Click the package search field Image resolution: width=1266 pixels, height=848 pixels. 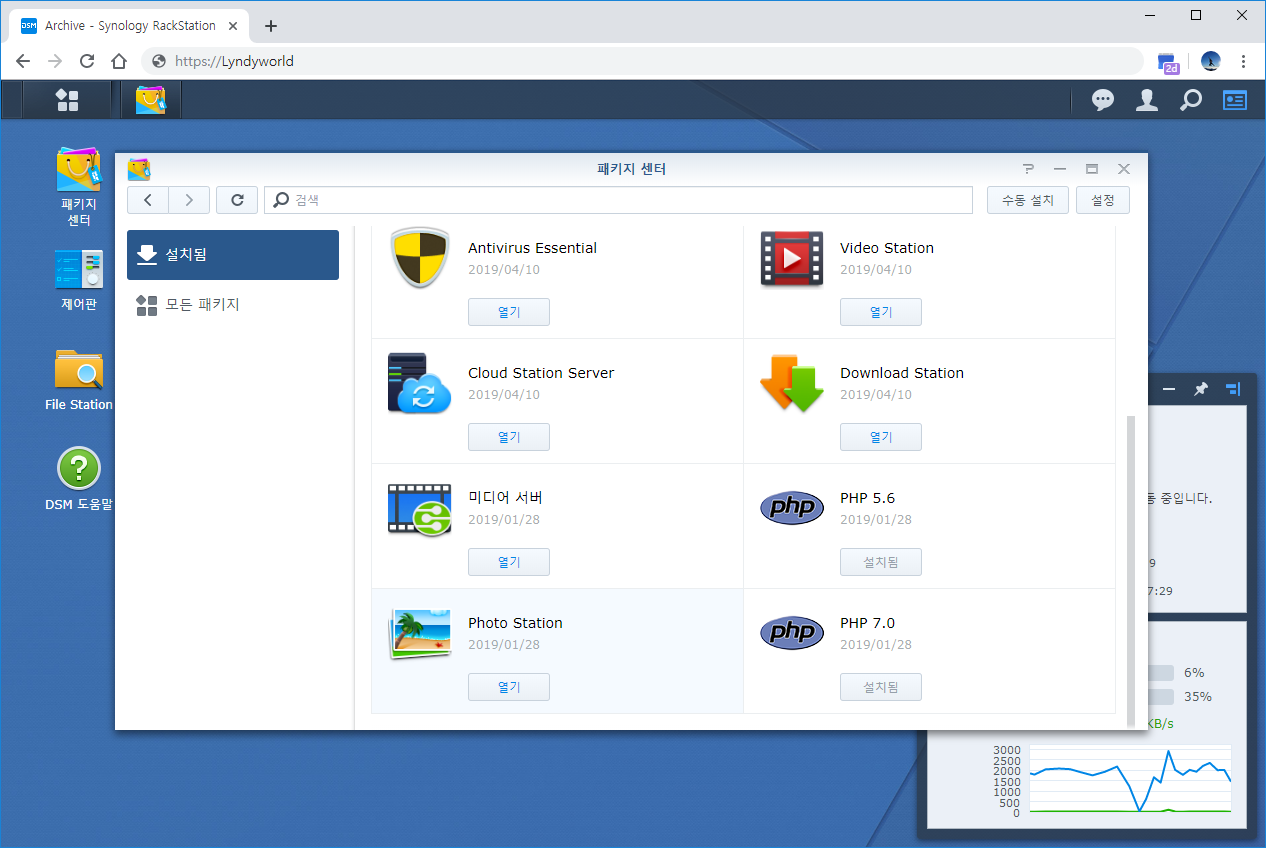pyautogui.click(x=618, y=200)
